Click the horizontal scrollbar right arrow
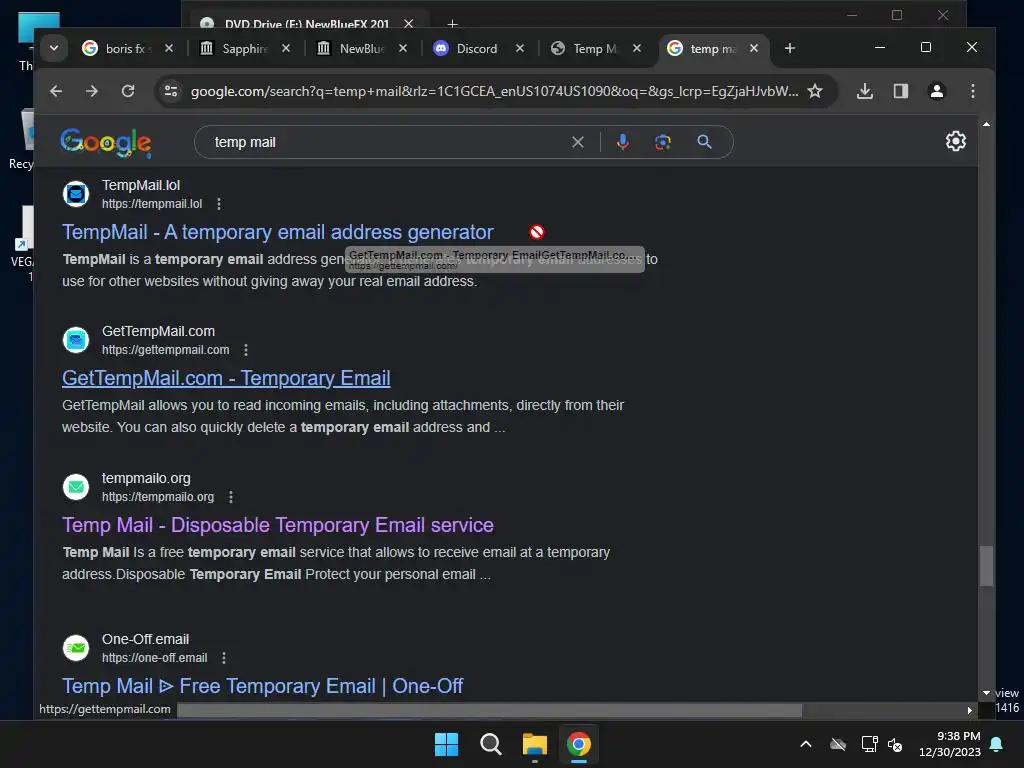The height and width of the screenshot is (768, 1024). pos(969,710)
